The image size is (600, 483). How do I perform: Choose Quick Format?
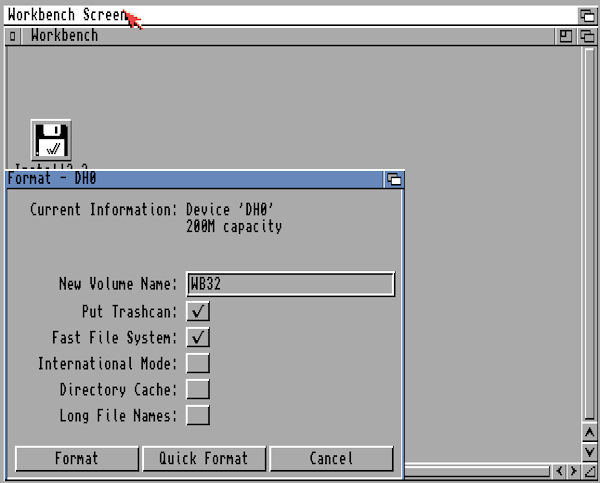203,459
